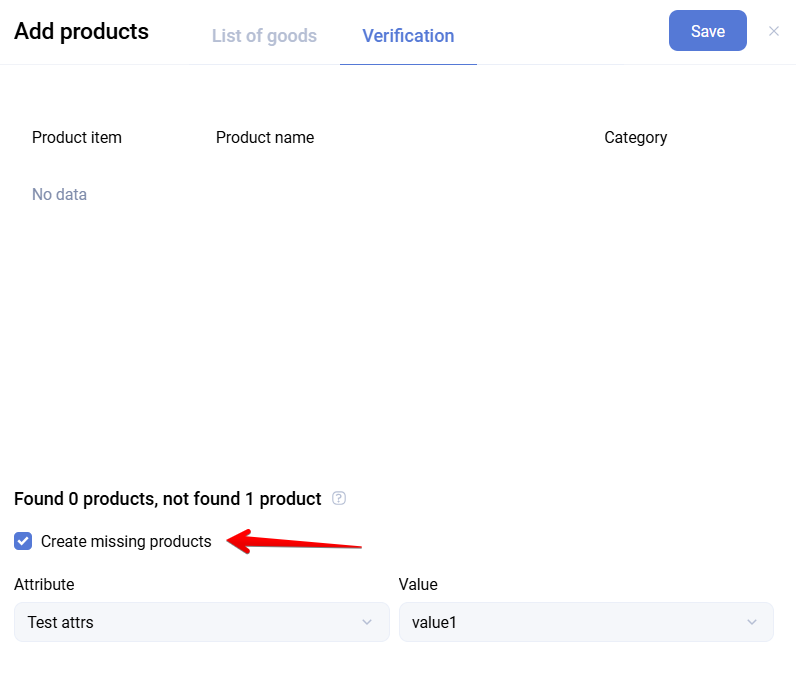The image size is (796, 677).
Task: Click the Attribute field label
Action: (x=44, y=584)
